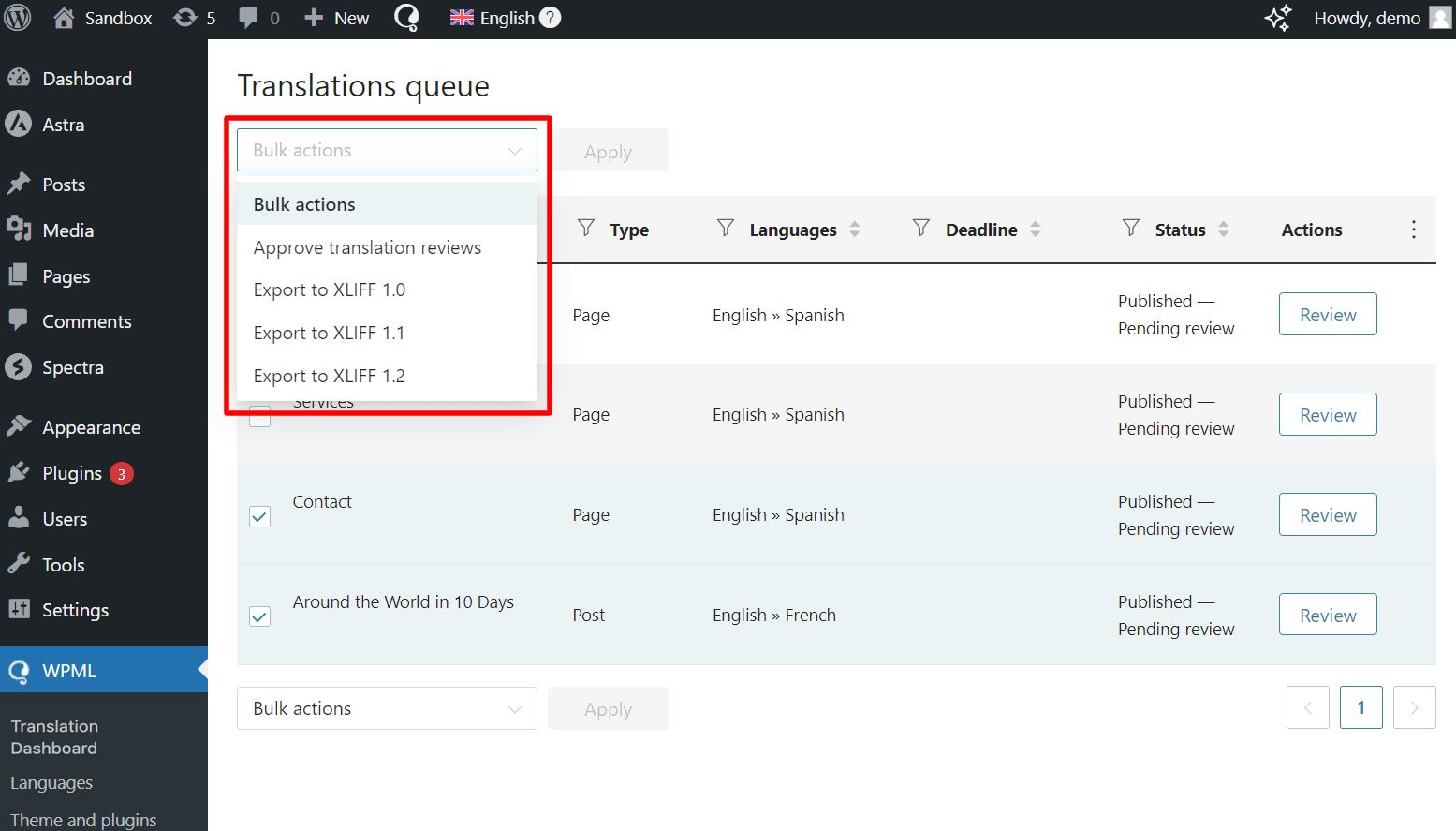Filter by Status funnel icon

1131,228
